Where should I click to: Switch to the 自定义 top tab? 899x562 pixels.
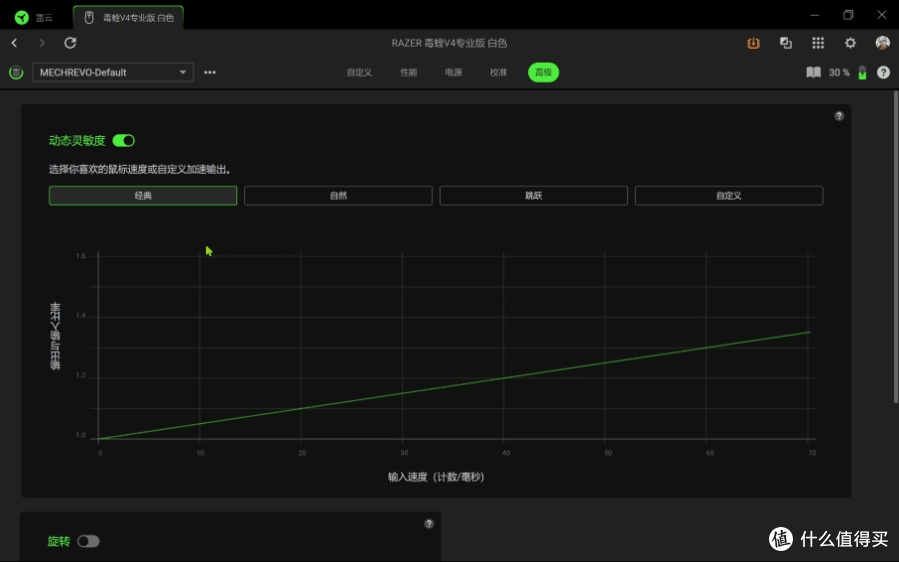pos(359,72)
